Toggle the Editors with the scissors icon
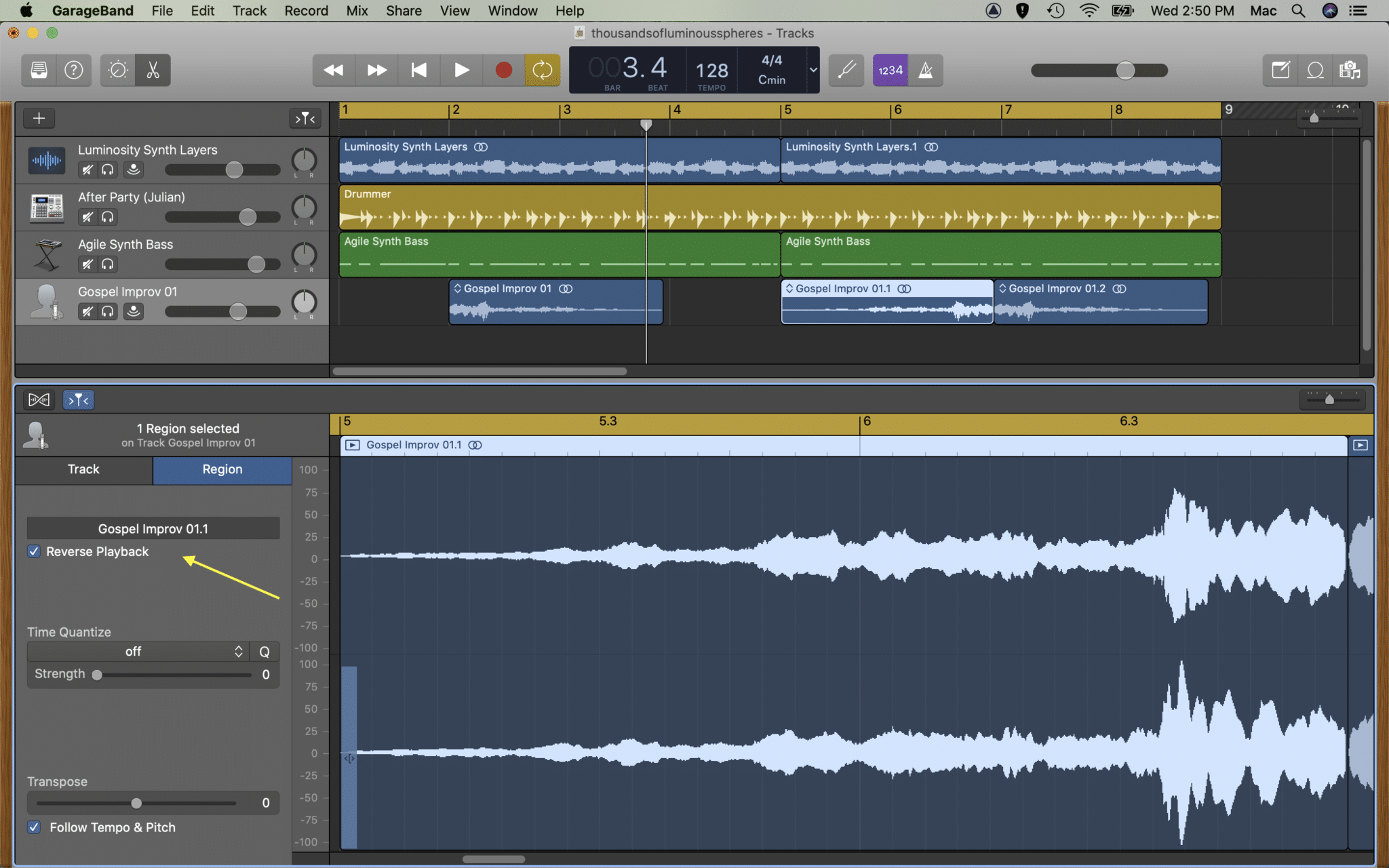The image size is (1389, 868). pyautogui.click(x=152, y=70)
